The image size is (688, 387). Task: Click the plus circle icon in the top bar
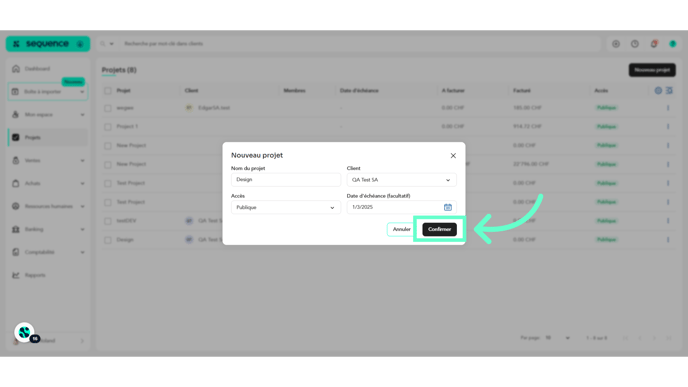[616, 44]
